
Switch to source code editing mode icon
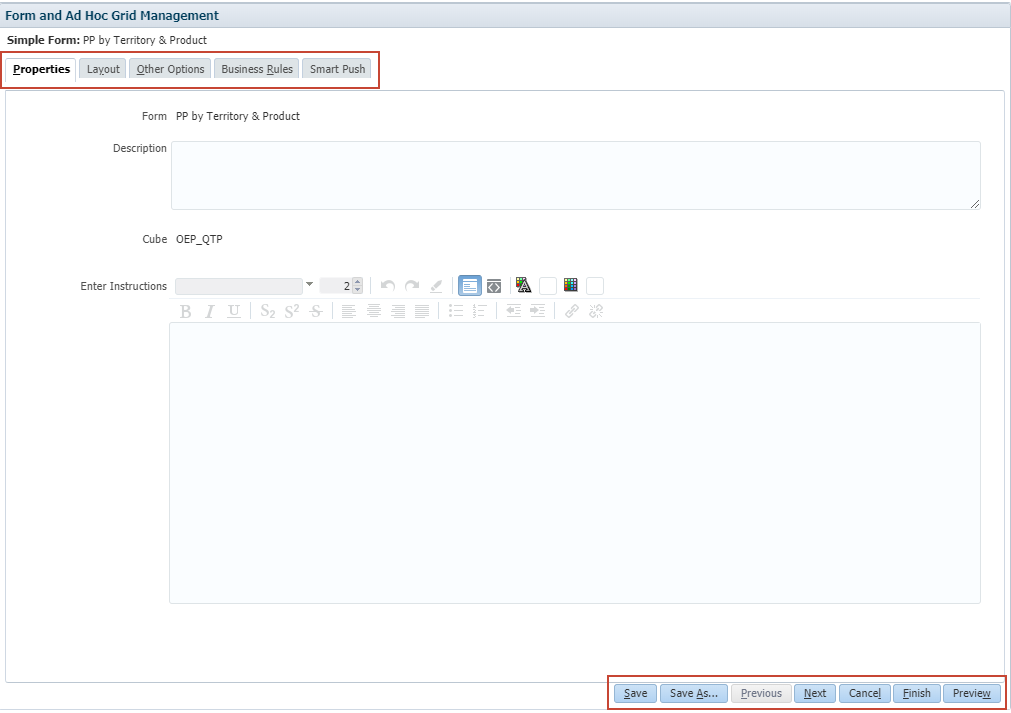[494, 286]
